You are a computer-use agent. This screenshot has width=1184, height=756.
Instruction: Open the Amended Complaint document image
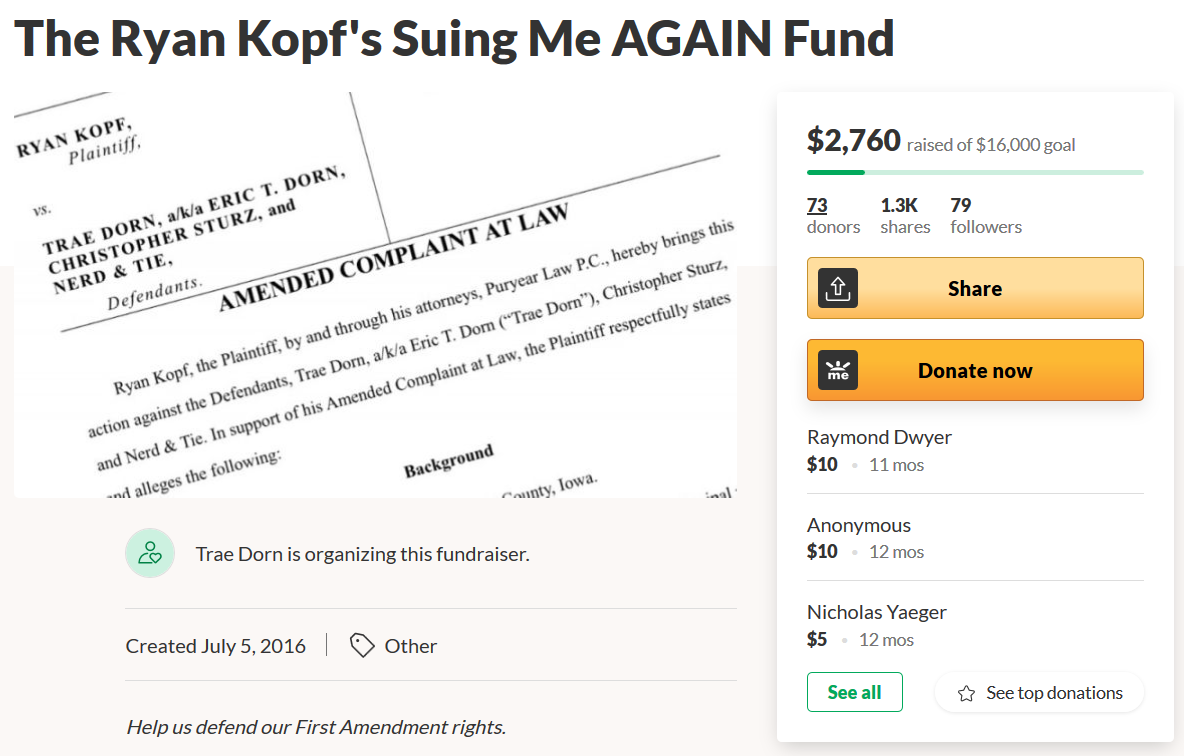(375, 295)
